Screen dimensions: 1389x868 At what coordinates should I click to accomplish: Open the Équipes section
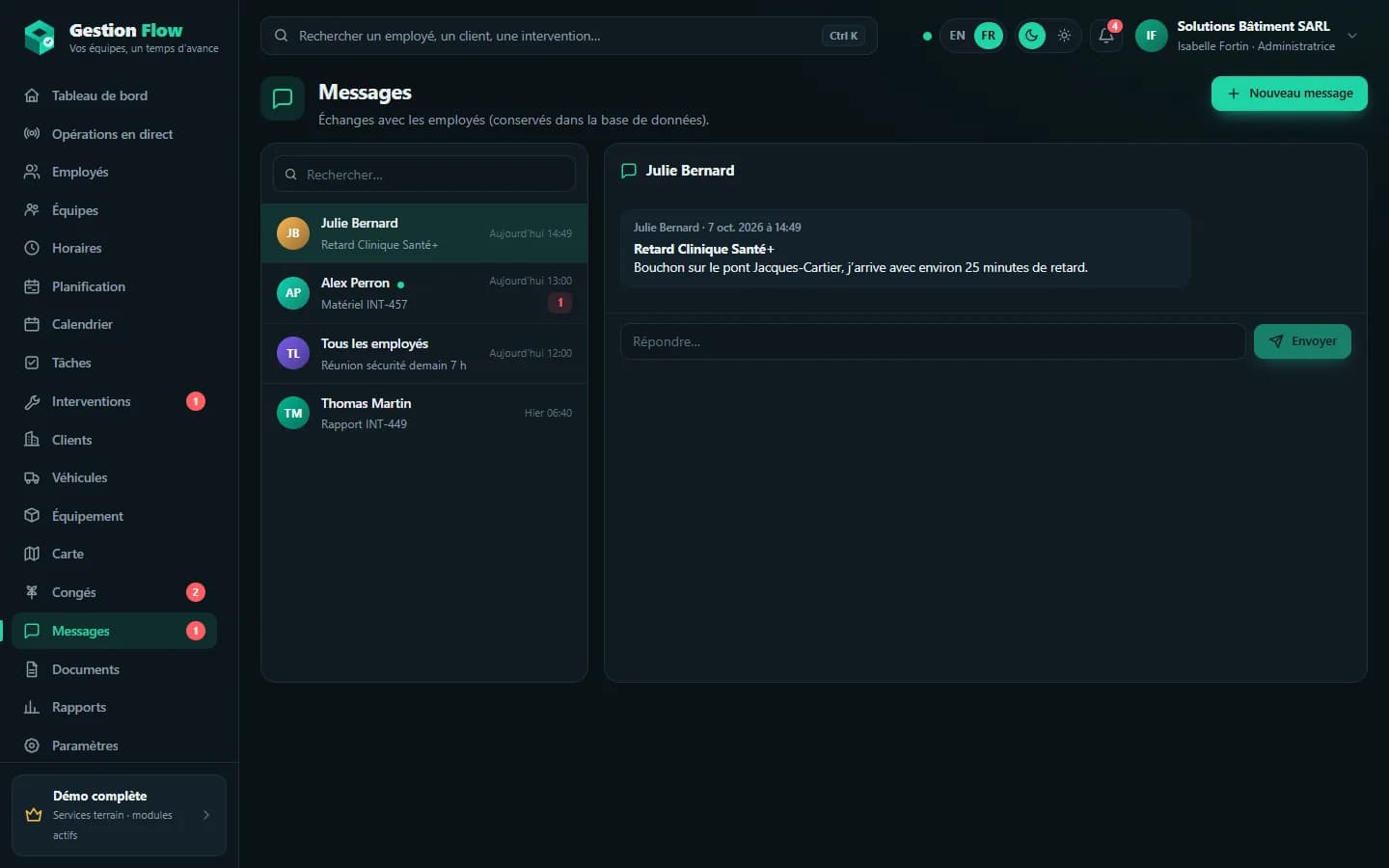tap(114, 210)
